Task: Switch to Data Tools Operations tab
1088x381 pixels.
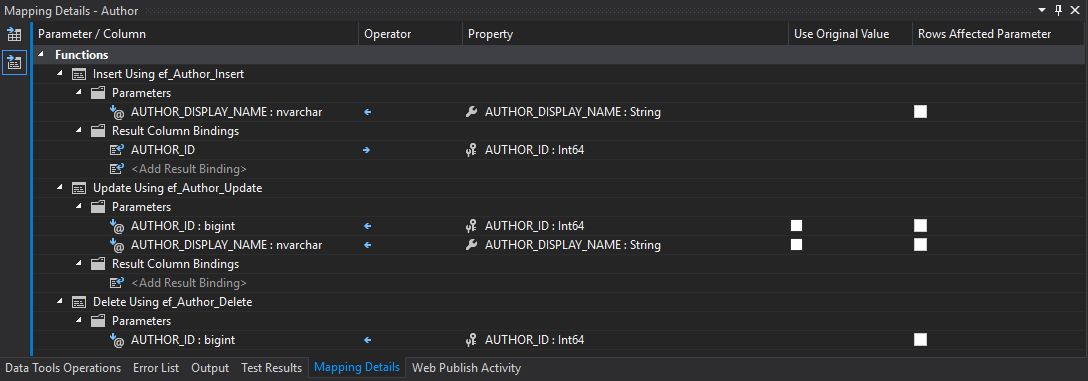Action: [63, 368]
